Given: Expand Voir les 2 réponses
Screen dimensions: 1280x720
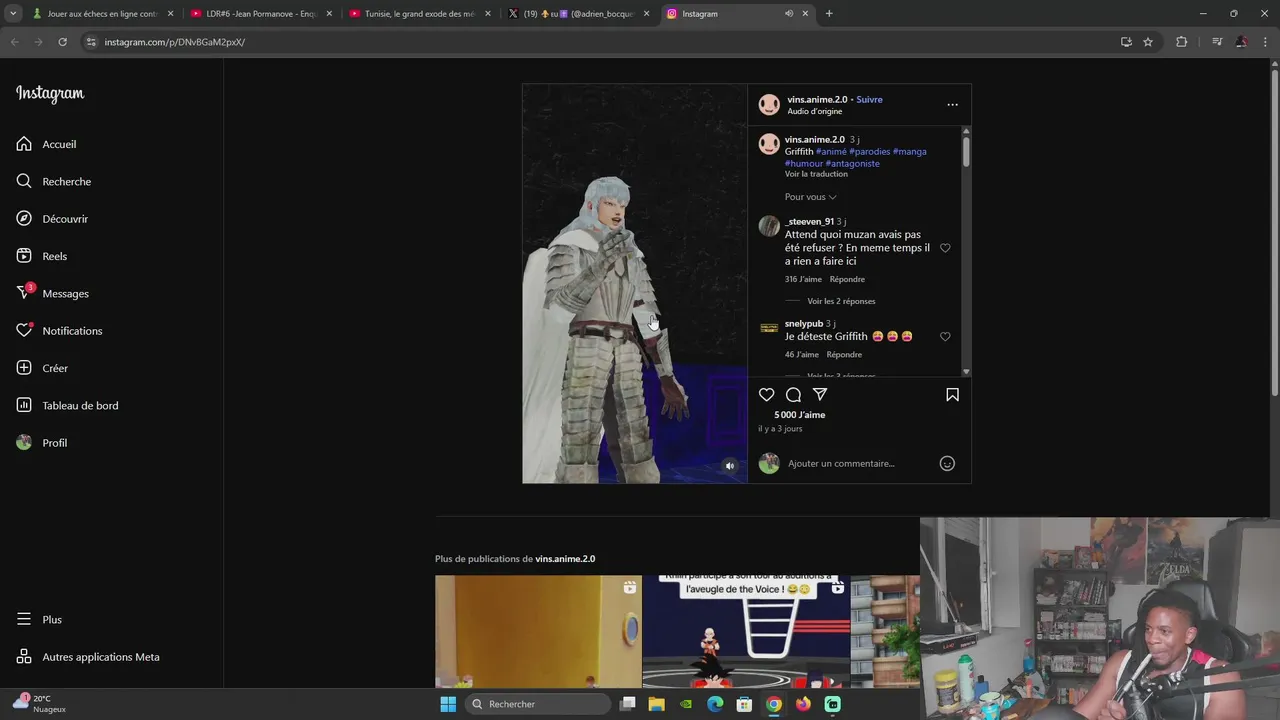Looking at the screenshot, I should 841,301.
